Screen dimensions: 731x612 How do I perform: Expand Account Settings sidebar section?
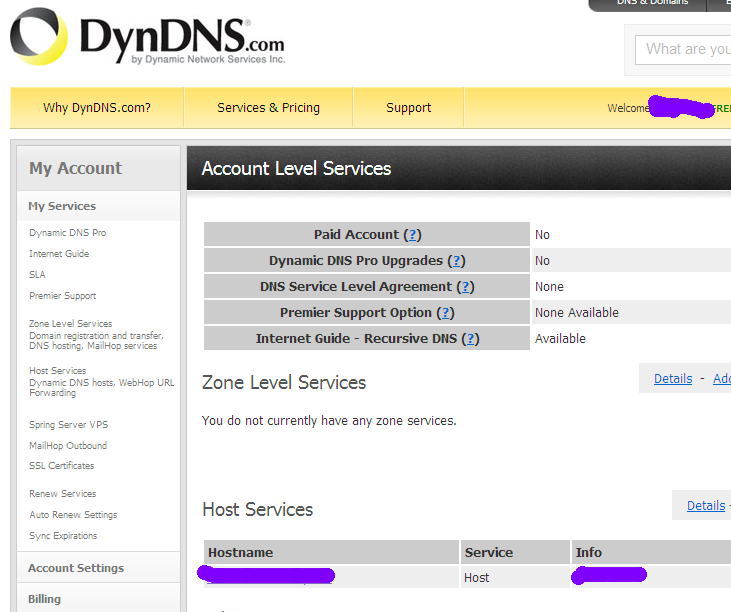[x=76, y=568]
